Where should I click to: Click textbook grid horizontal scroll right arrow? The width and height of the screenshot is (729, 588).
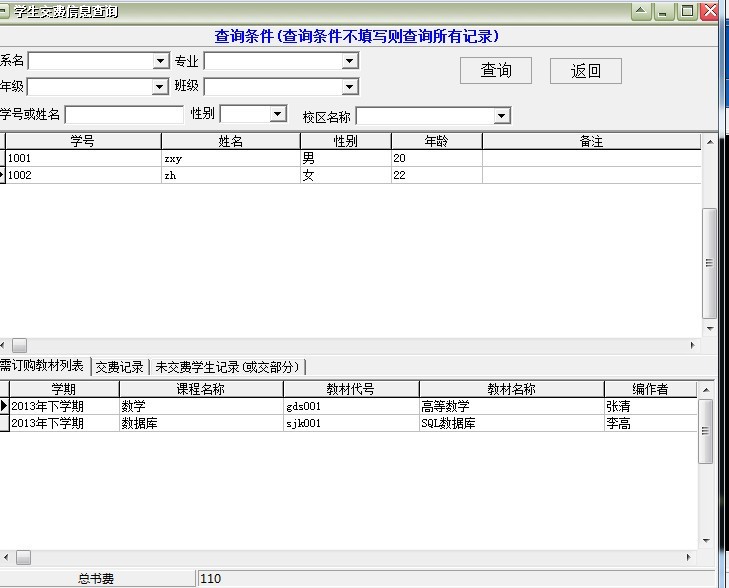689,557
